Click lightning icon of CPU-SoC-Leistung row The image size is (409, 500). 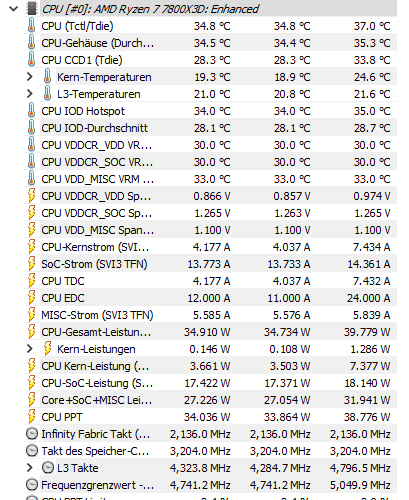[31, 383]
